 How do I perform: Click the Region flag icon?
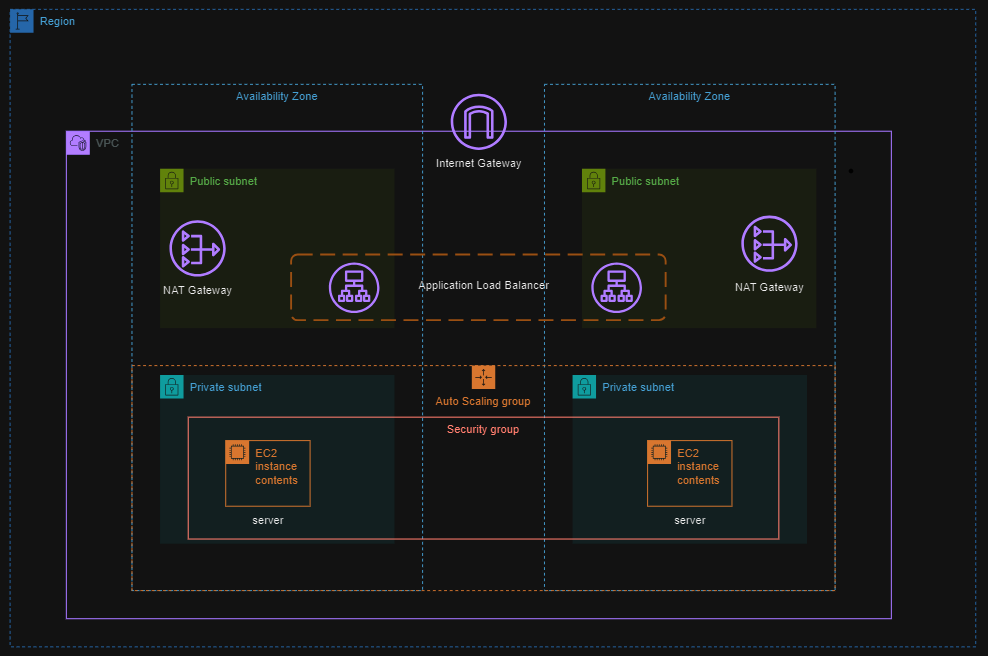tap(21, 20)
